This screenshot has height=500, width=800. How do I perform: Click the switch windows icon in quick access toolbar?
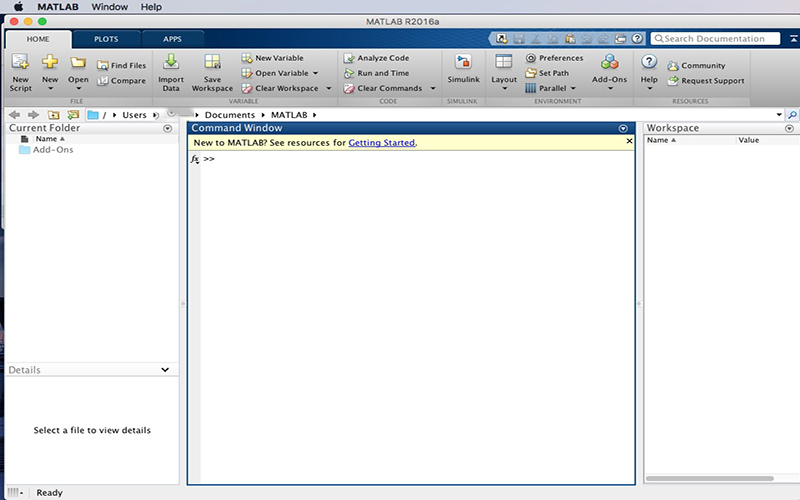620,39
